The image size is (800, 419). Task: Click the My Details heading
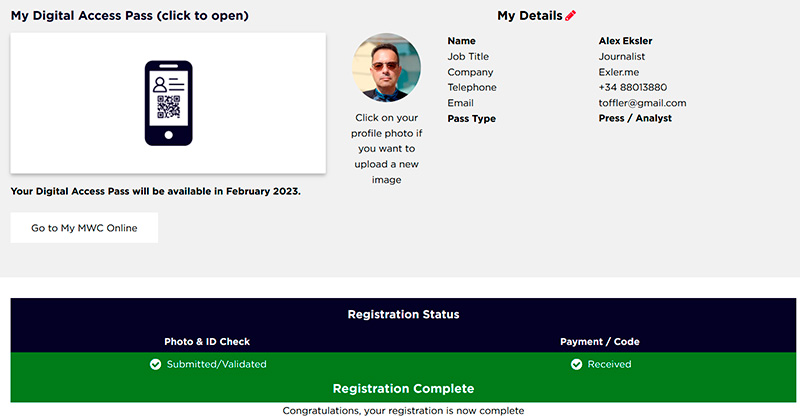pyautogui.click(x=529, y=16)
